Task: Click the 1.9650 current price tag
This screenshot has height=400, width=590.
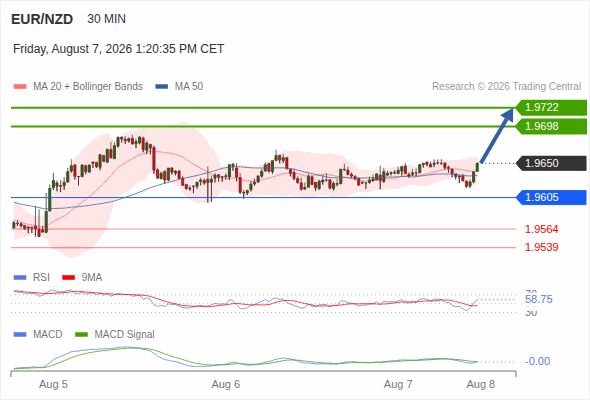Action: tap(551, 163)
